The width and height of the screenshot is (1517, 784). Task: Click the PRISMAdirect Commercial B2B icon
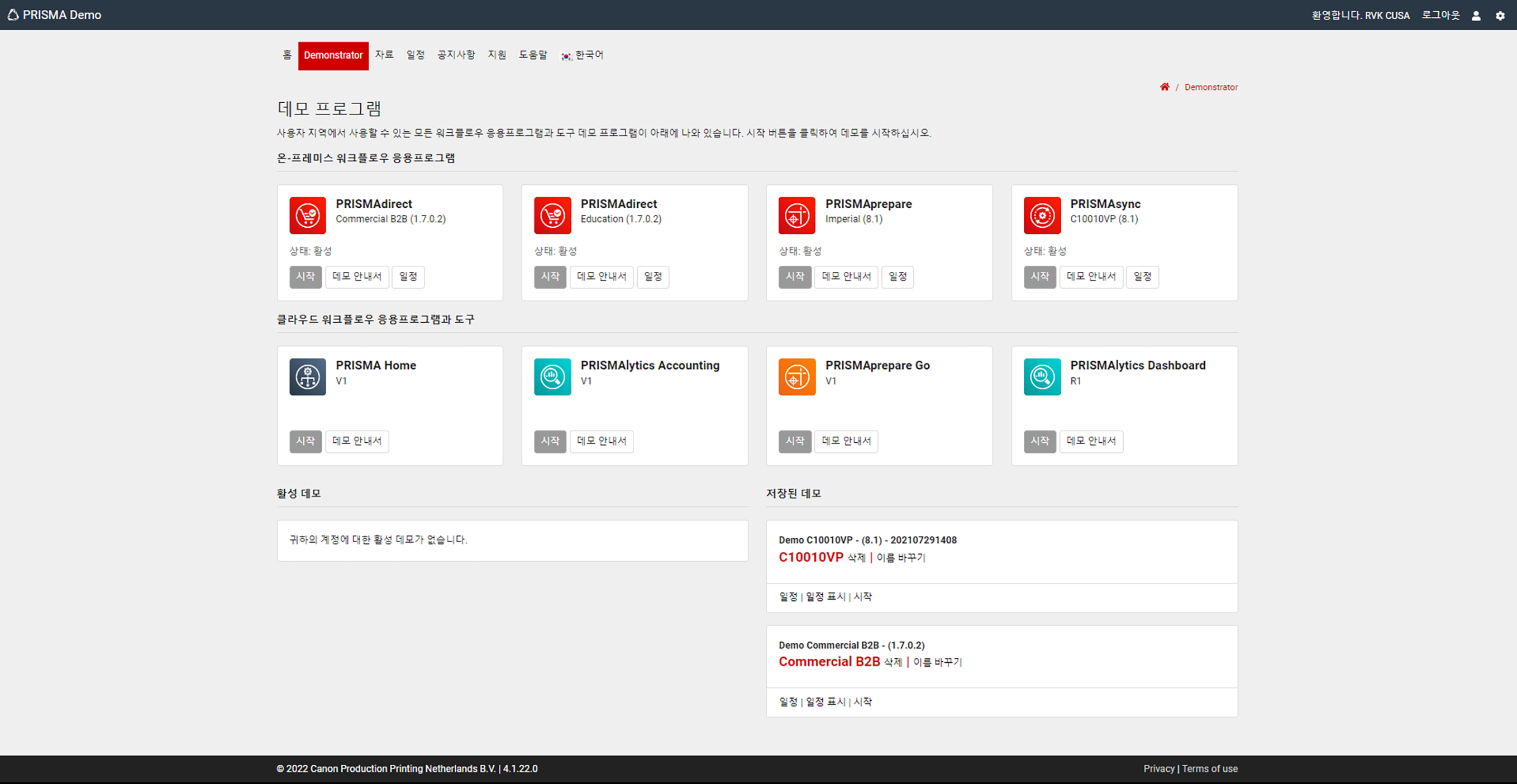tap(307, 216)
